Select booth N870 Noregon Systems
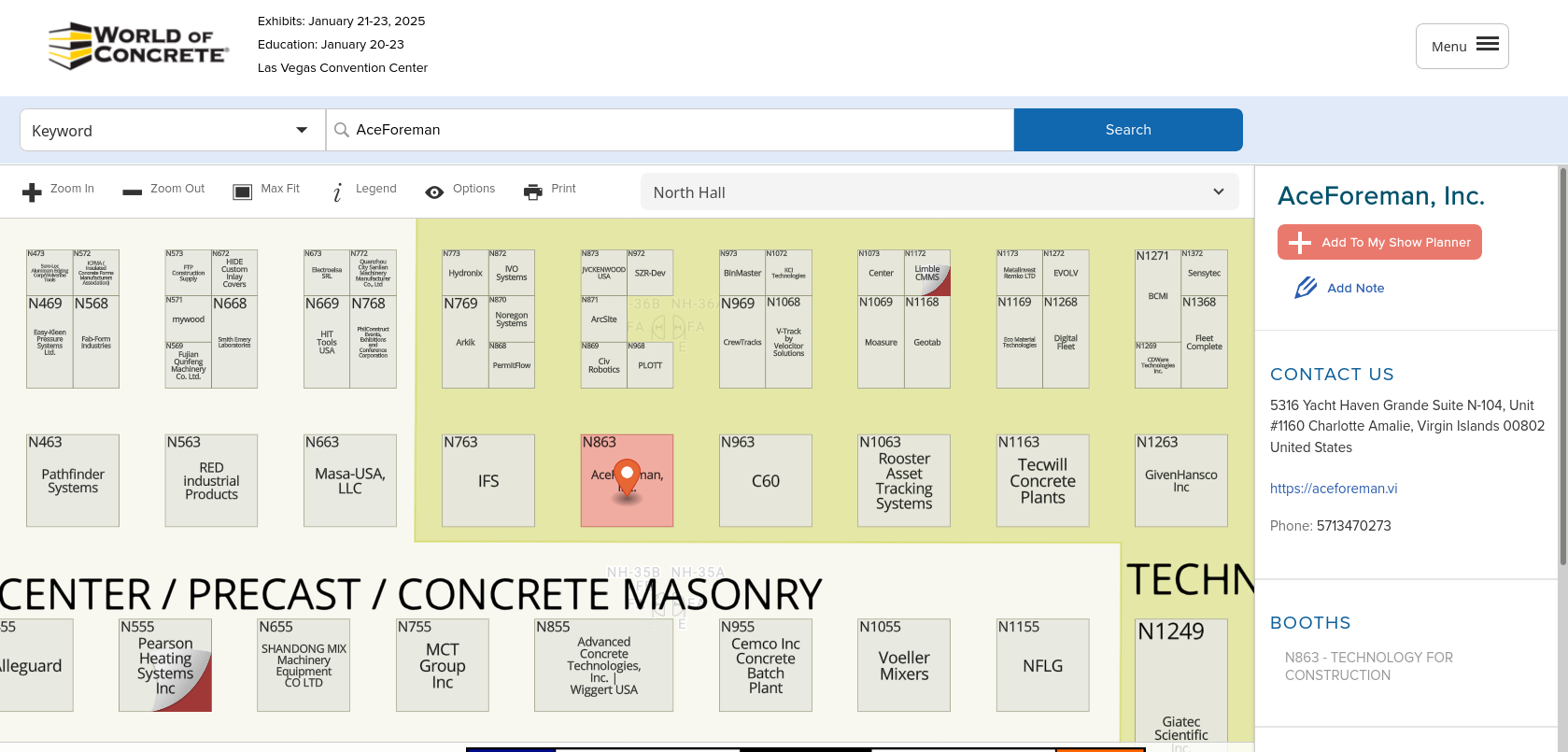The image size is (1568, 752). 512,319
